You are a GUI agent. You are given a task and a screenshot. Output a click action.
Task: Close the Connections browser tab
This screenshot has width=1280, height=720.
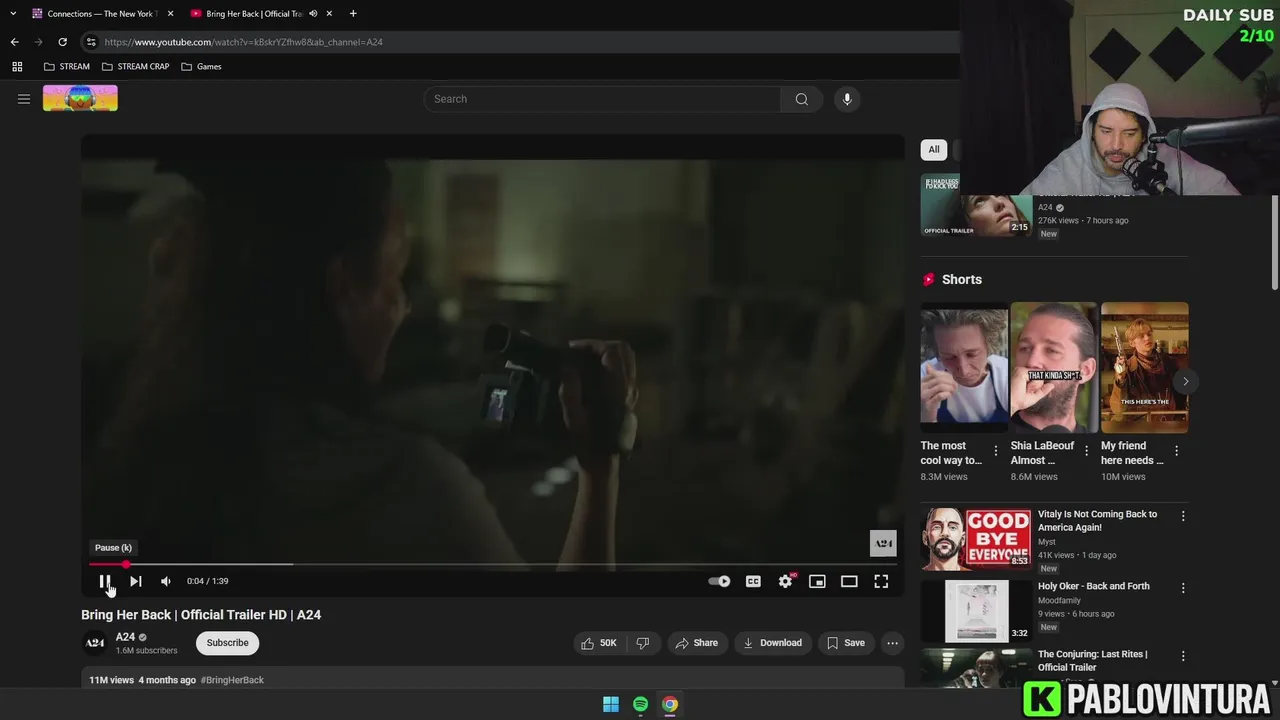[170, 14]
